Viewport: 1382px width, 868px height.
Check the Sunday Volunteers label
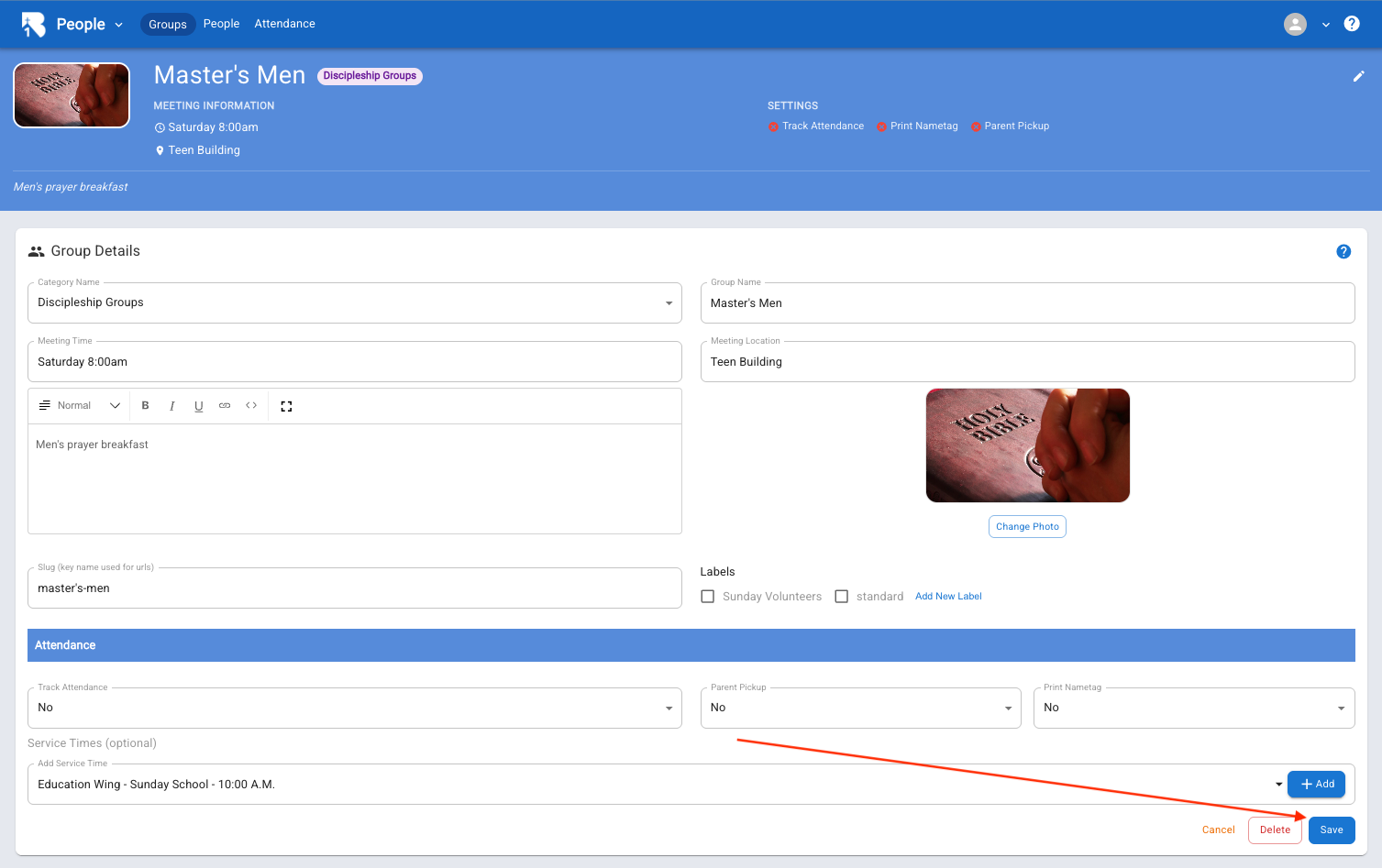(708, 597)
